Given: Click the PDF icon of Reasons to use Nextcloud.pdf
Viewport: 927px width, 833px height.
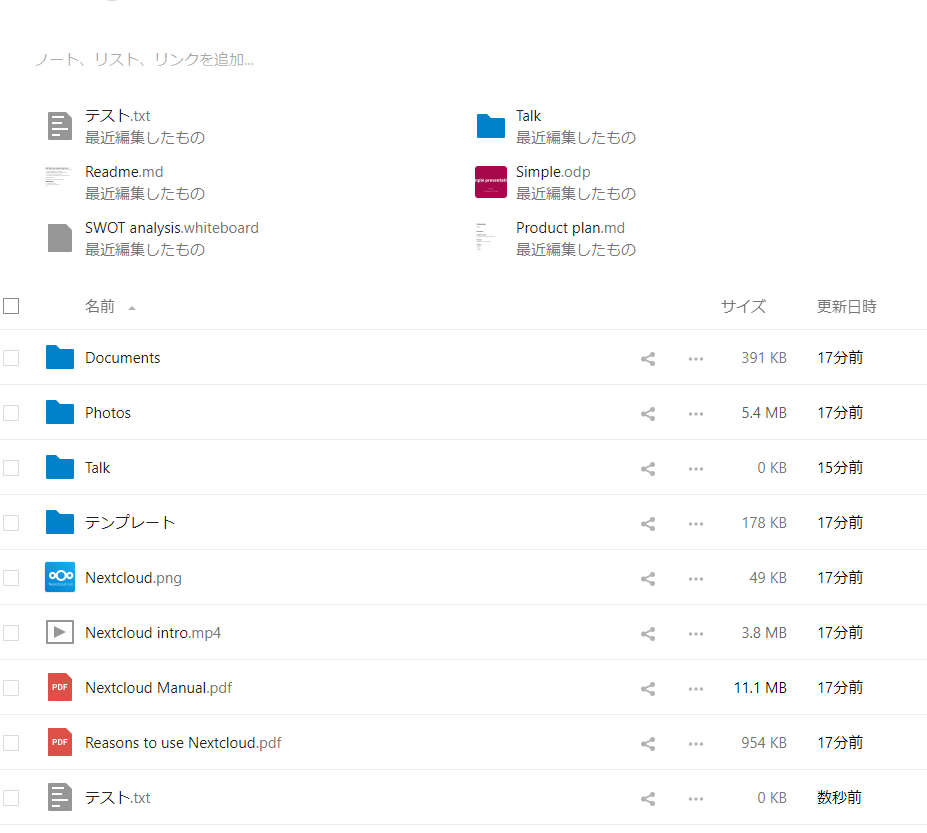Looking at the screenshot, I should point(60,742).
